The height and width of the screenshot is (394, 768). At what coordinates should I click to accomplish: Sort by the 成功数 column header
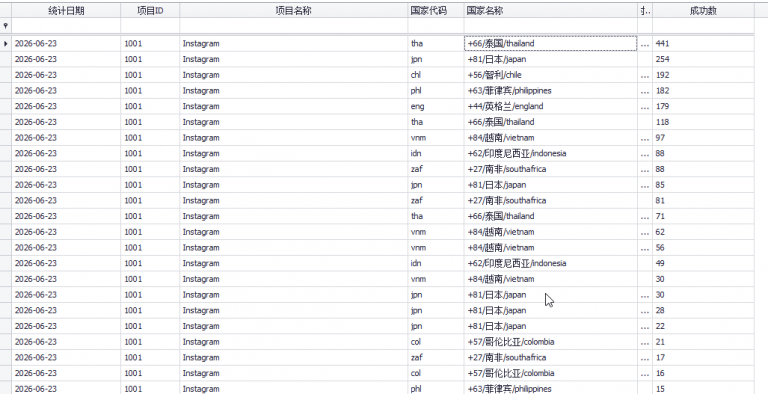[x=703, y=11]
